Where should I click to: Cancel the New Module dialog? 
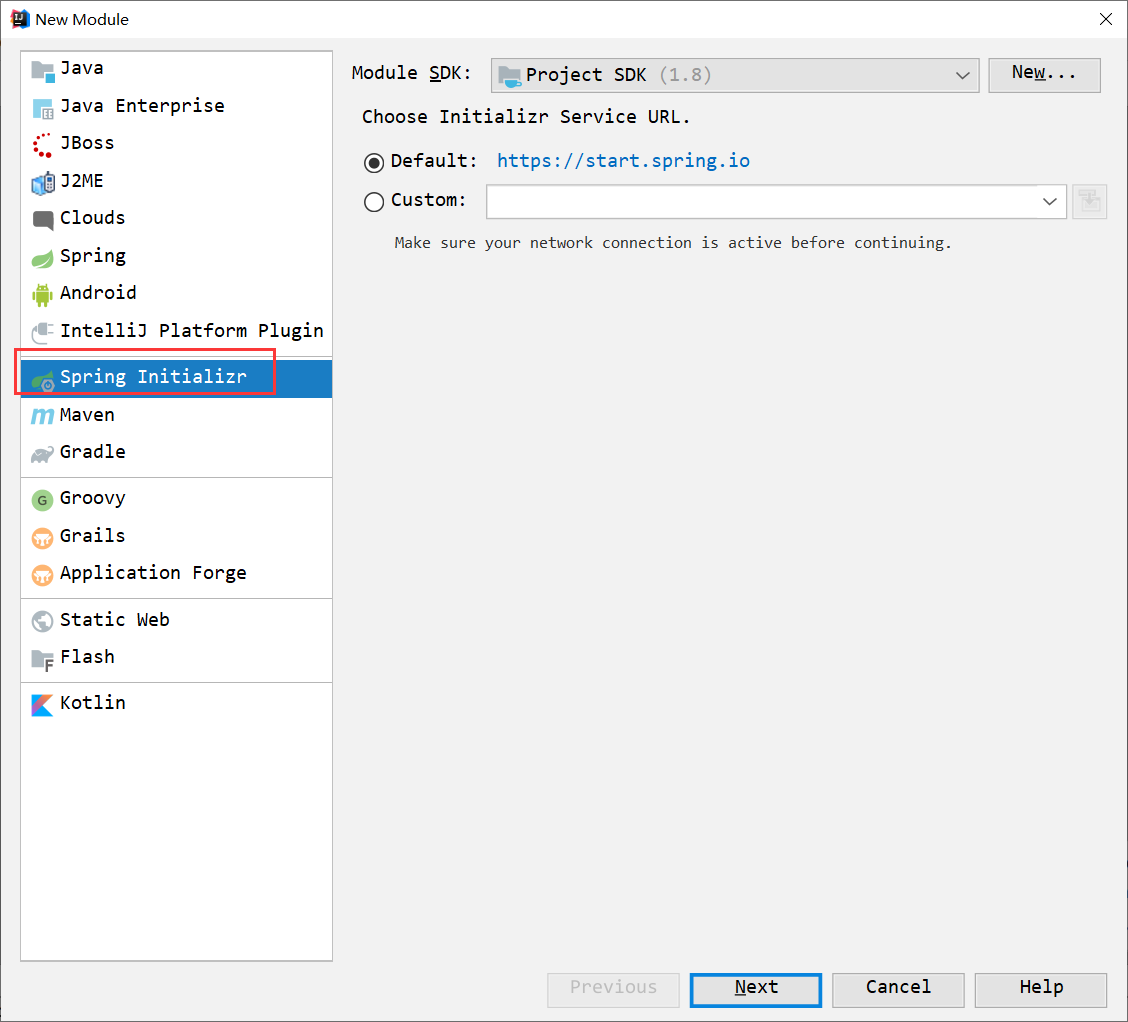click(x=898, y=990)
